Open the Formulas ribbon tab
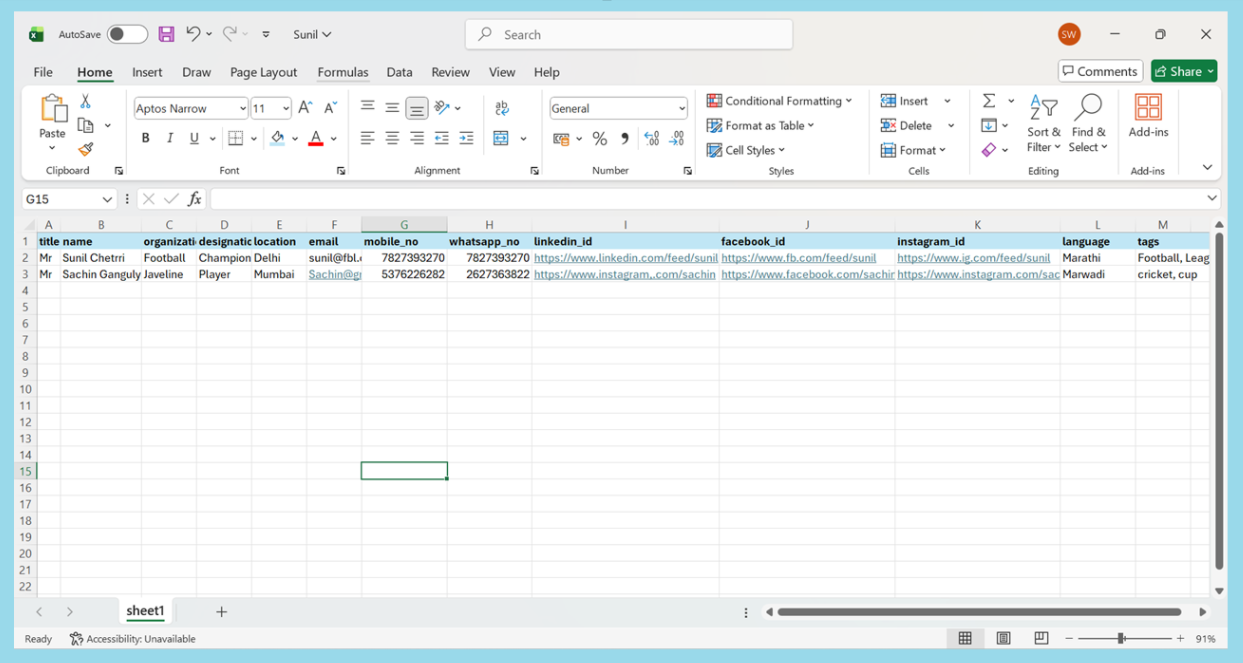 (342, 72)
